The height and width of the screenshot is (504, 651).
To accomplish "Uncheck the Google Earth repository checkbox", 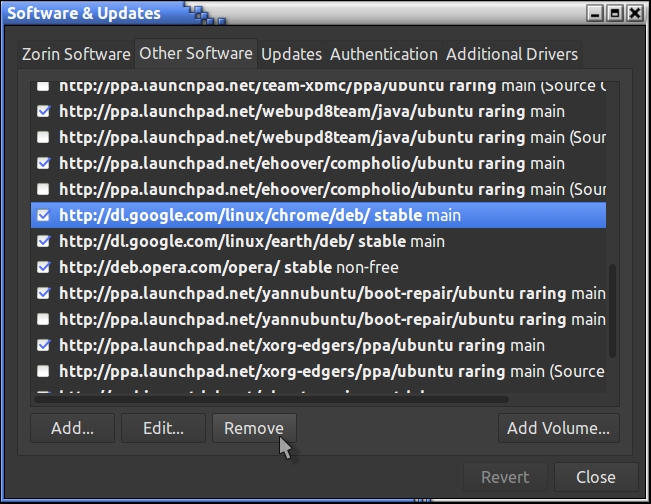I will [x=43, y=241].
